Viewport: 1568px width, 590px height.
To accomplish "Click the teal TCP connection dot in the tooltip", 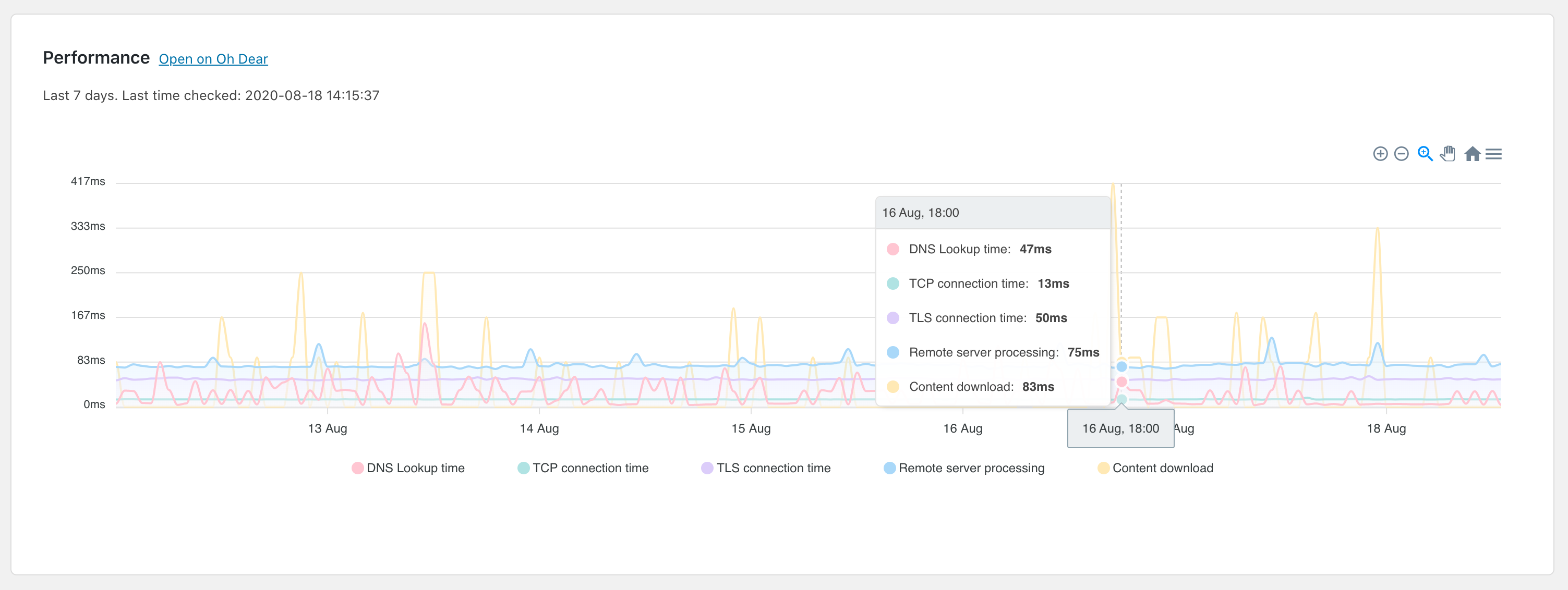I will click(893, 283).
